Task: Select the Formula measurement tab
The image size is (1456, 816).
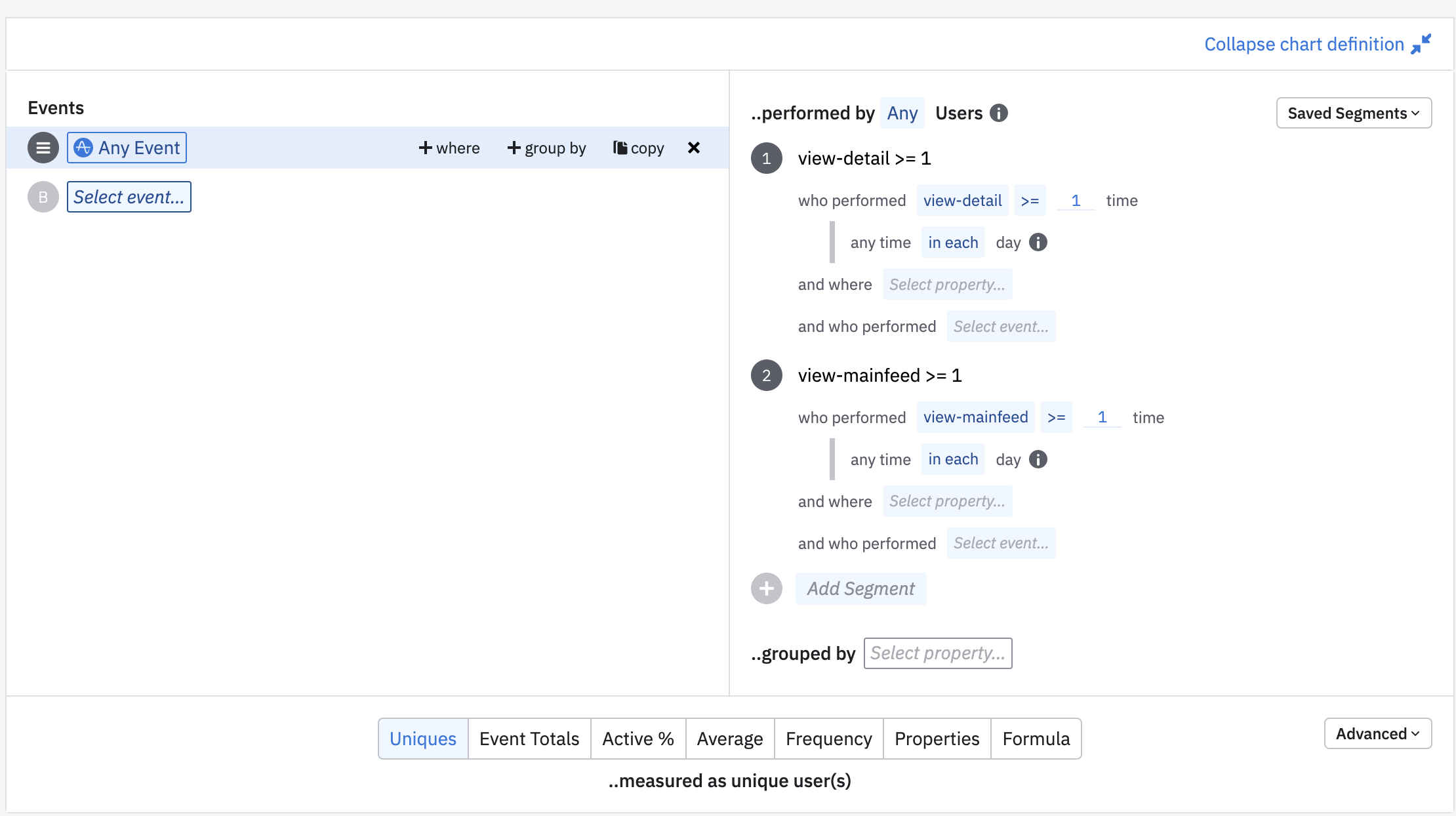Action: pyautogui.click(x=1036, y=739)
